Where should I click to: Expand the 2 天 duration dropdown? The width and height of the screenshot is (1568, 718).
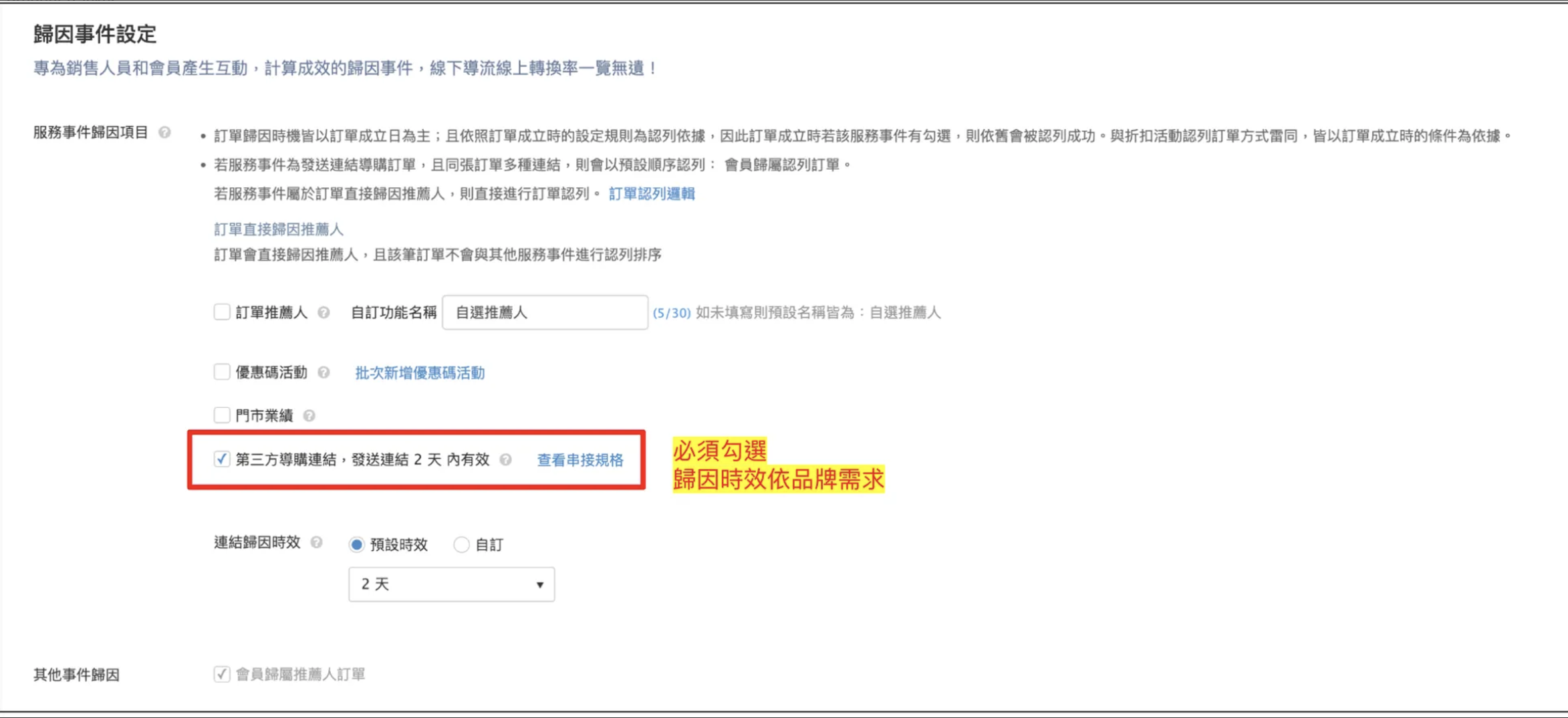[451, 584]
